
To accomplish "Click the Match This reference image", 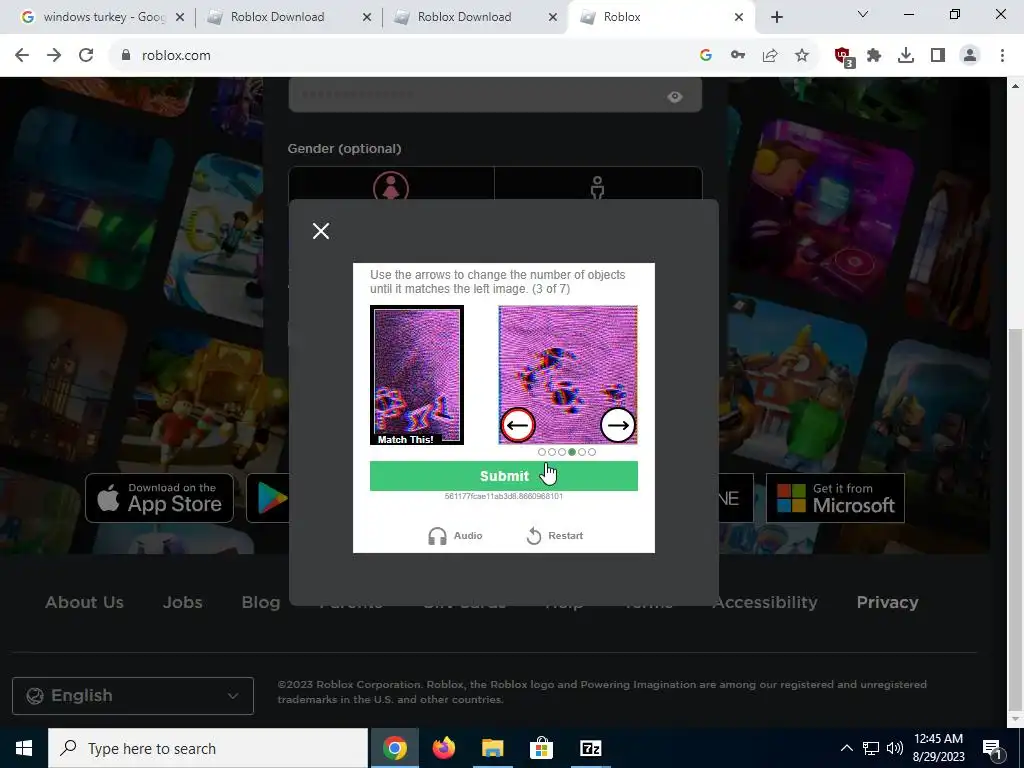I will tap(417, 375).
